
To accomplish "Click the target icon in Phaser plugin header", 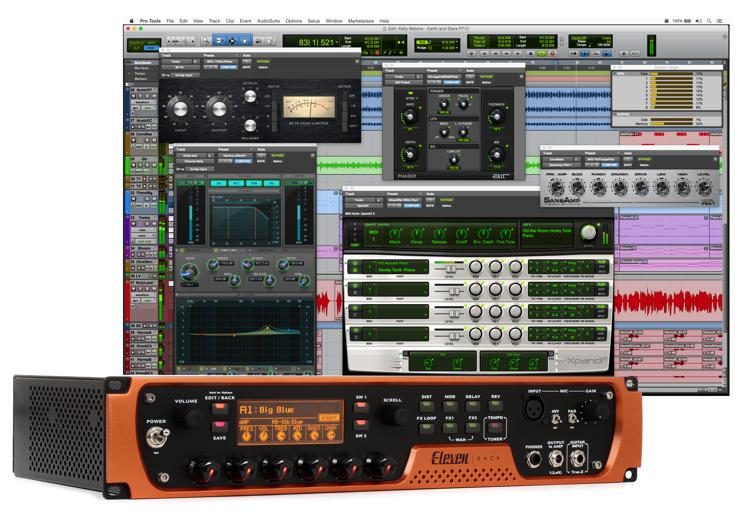I will click(x=521, y=77).
